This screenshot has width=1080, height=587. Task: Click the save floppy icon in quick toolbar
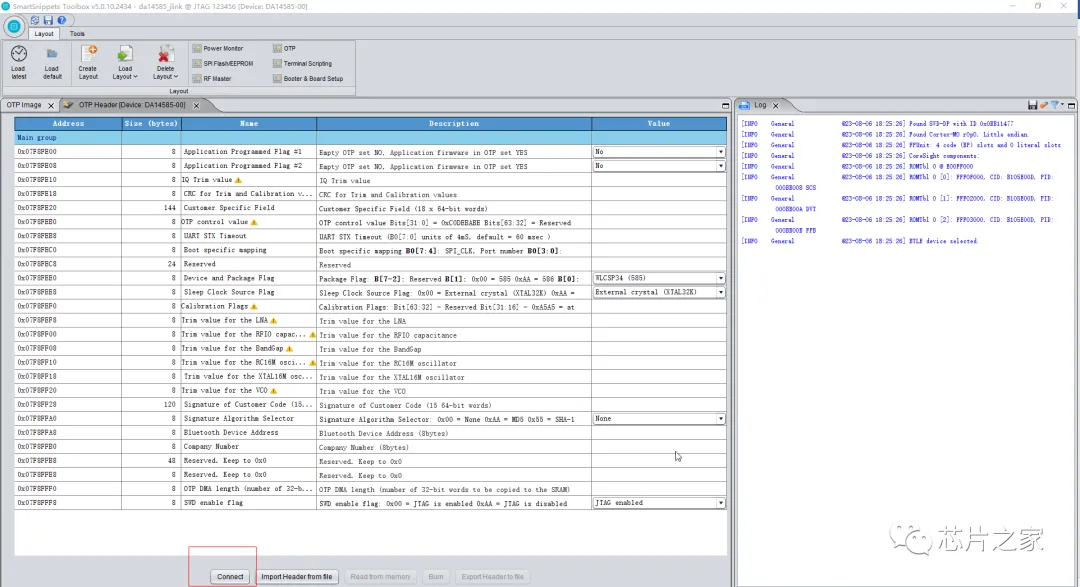[48, 21]
